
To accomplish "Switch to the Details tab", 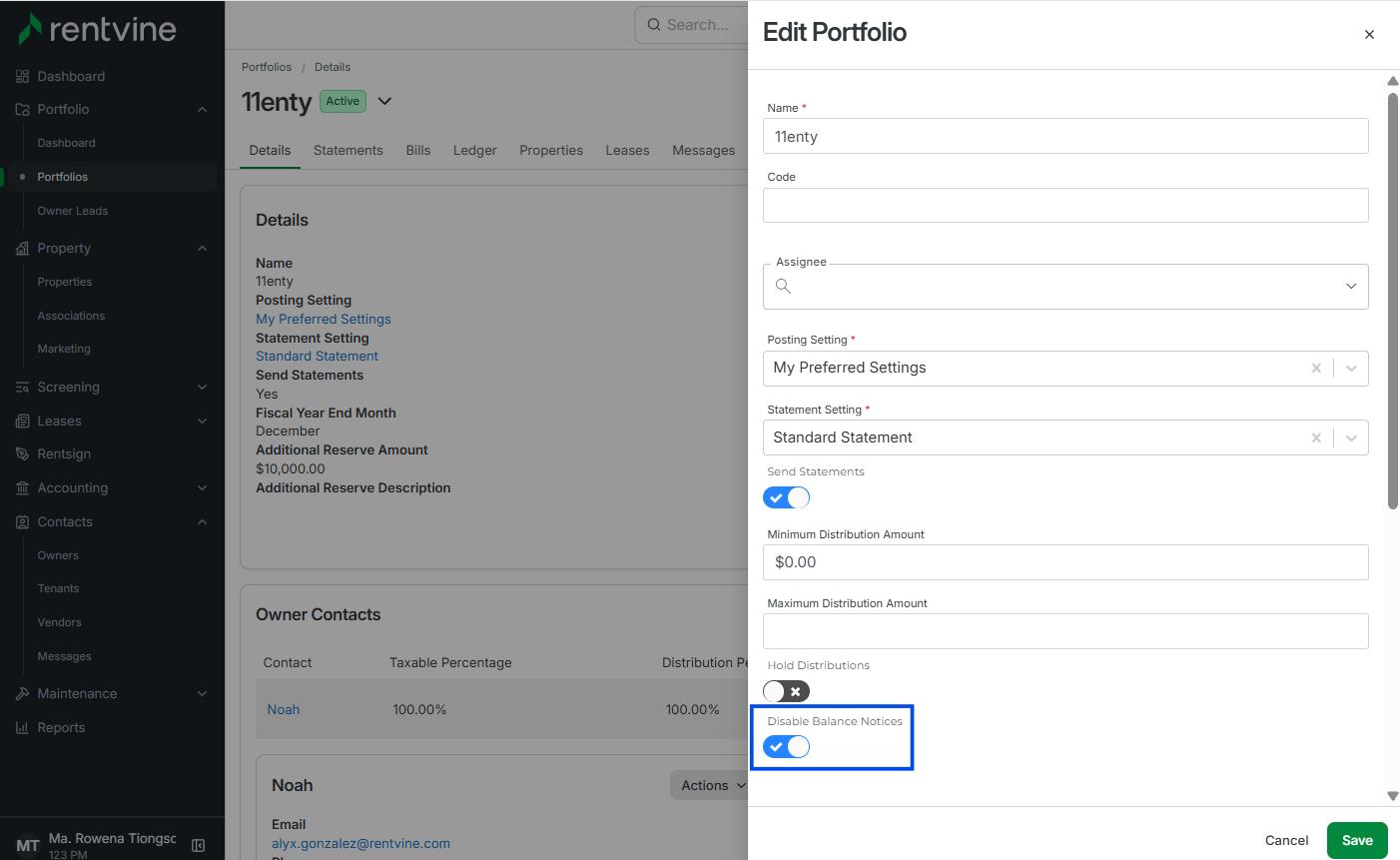I will coord(270,150).
